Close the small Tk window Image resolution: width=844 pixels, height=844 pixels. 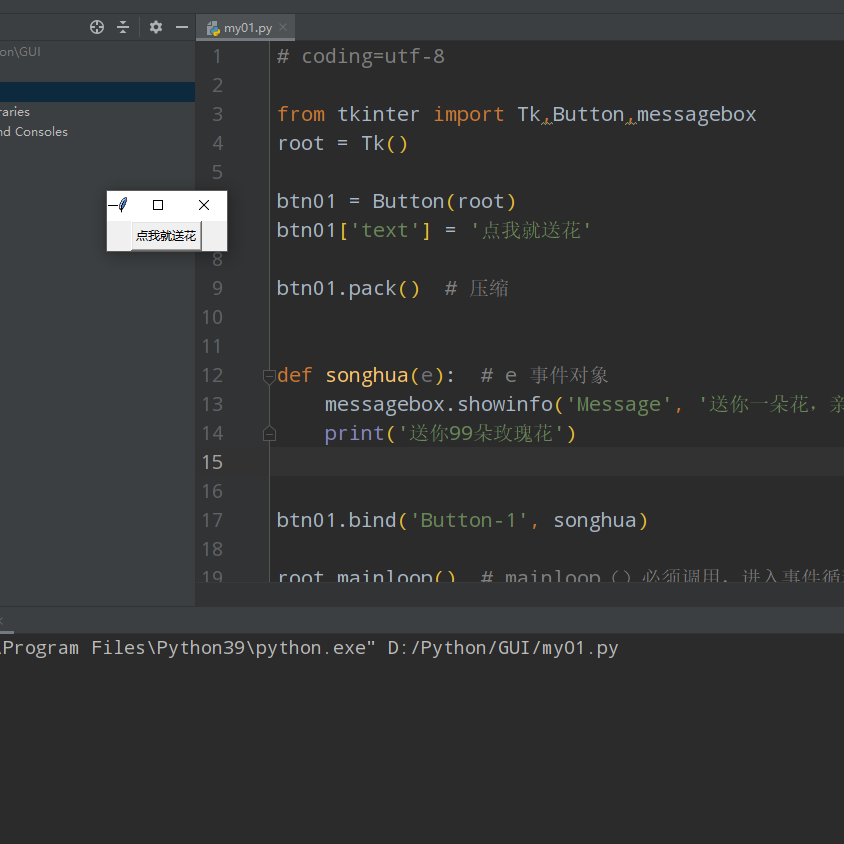point(203,205)
